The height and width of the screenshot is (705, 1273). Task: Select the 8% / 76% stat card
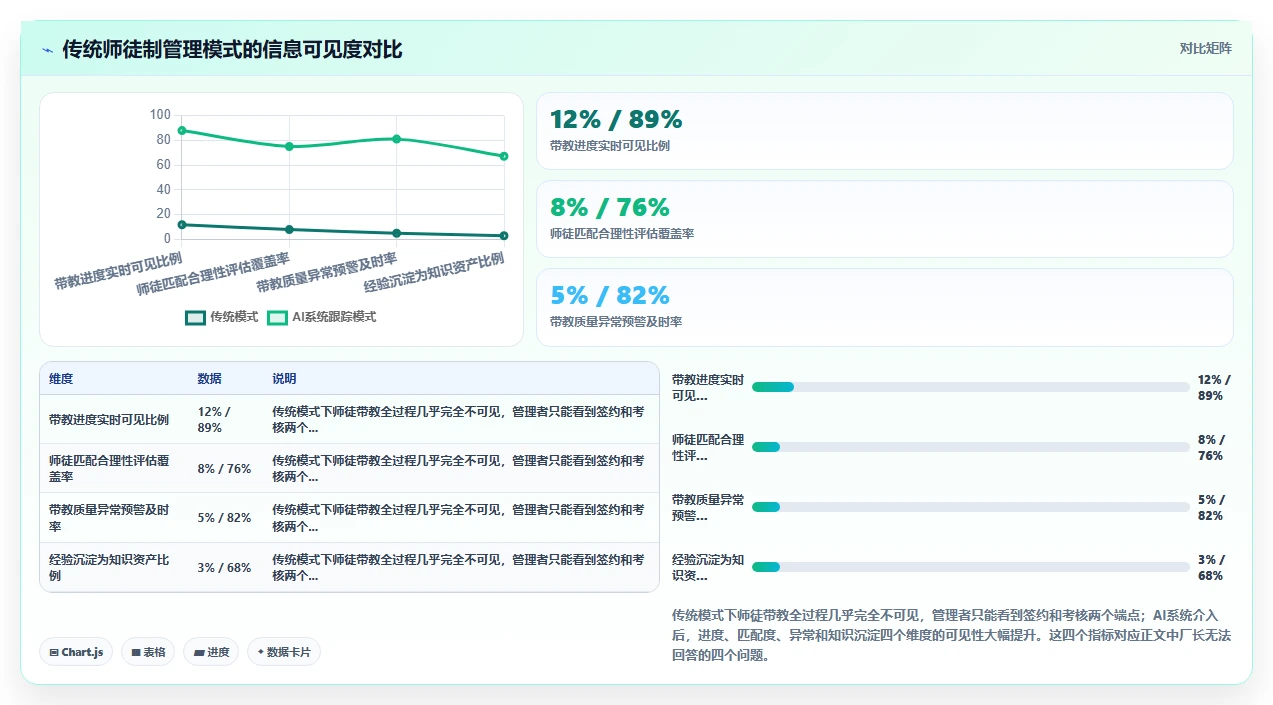(x=885, y=219)
